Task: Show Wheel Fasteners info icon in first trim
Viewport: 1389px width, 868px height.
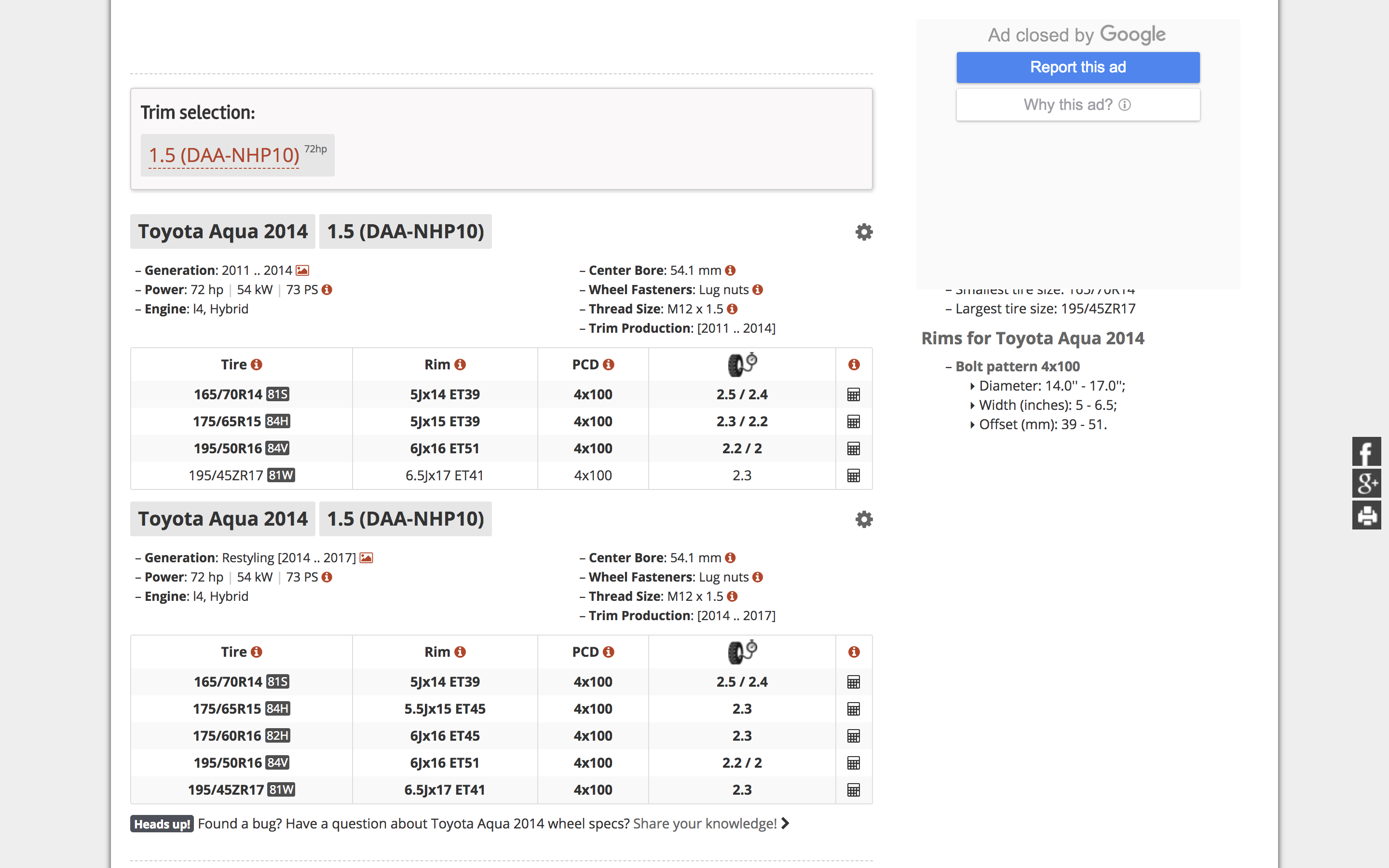Action: pos(758,290)
